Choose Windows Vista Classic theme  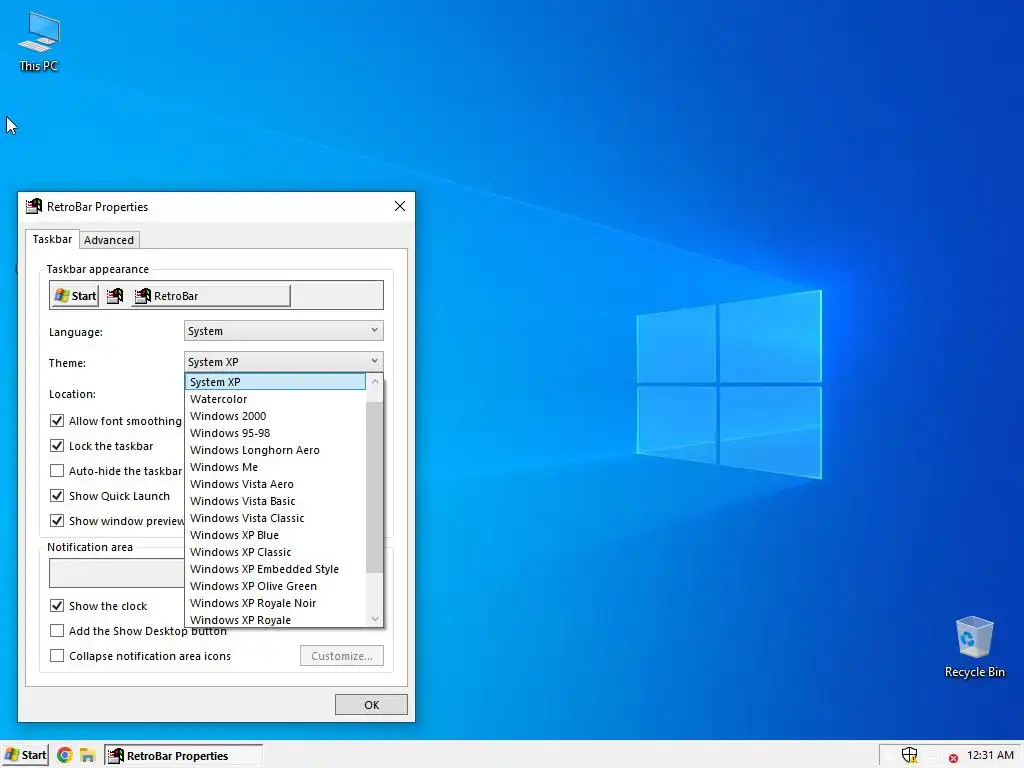(x=275, y=518)
